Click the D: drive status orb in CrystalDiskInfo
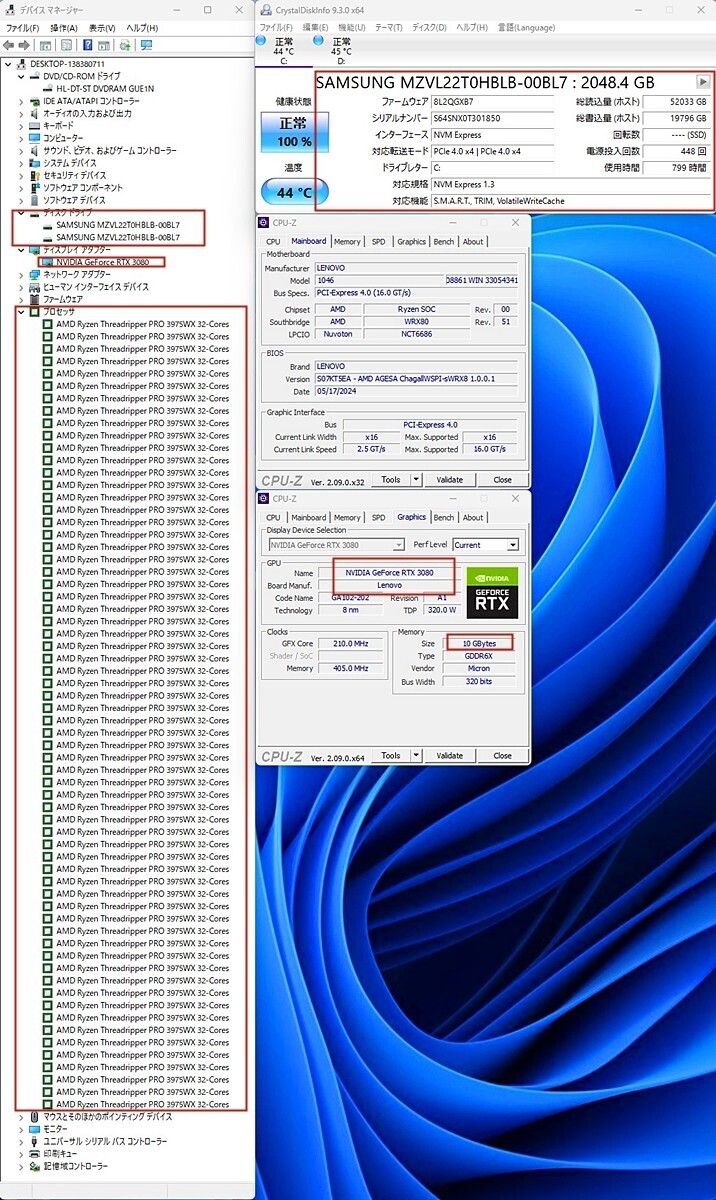The image size is (716, 1200). pyautogui.click(x=319, y=41)
